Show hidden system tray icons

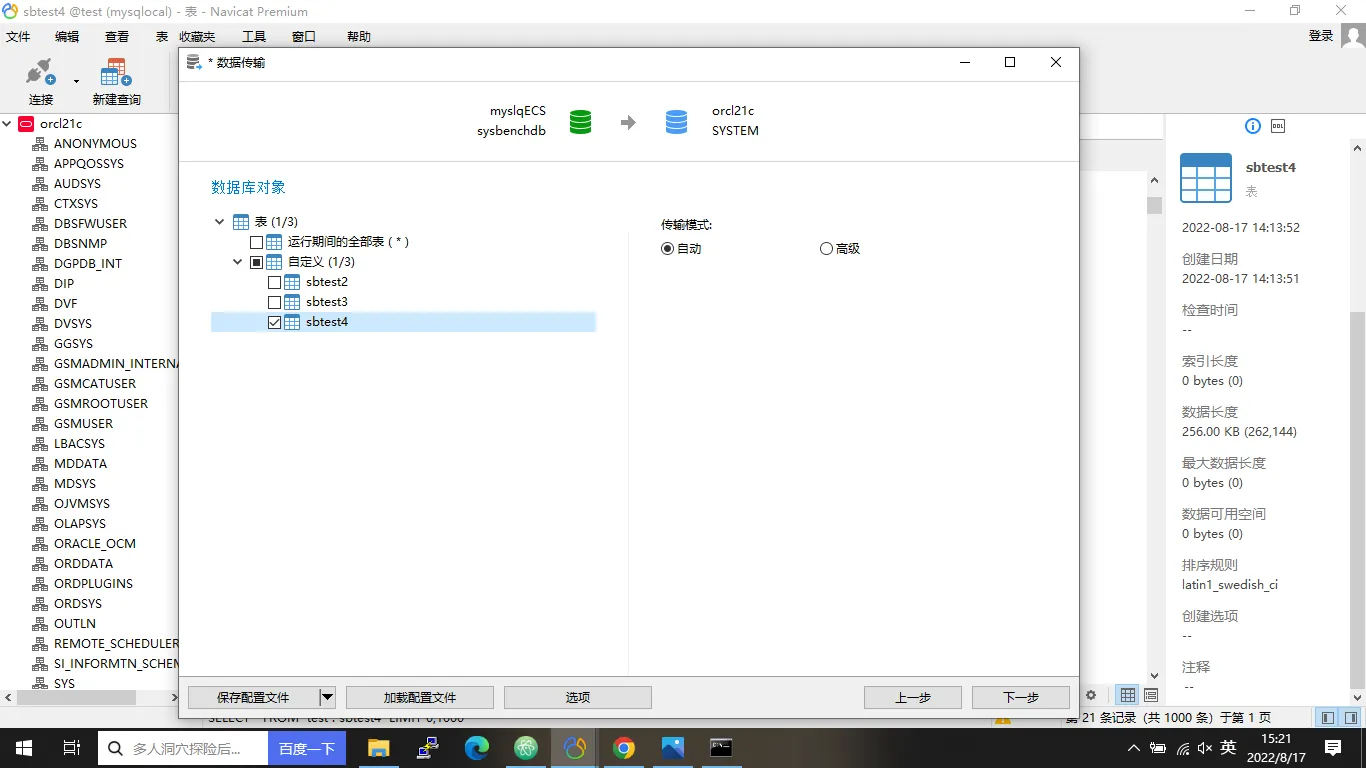1133,748
